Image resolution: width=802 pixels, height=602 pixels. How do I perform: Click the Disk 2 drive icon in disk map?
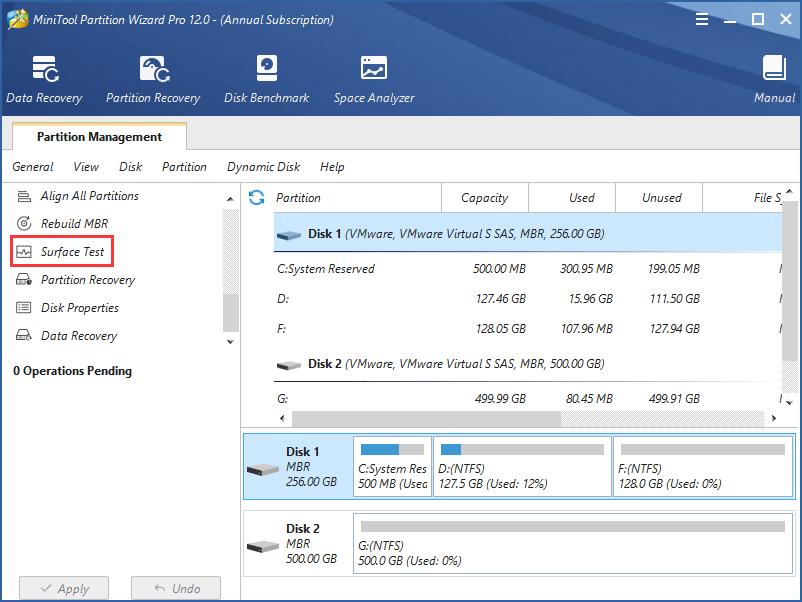click(x=262, y=547)
